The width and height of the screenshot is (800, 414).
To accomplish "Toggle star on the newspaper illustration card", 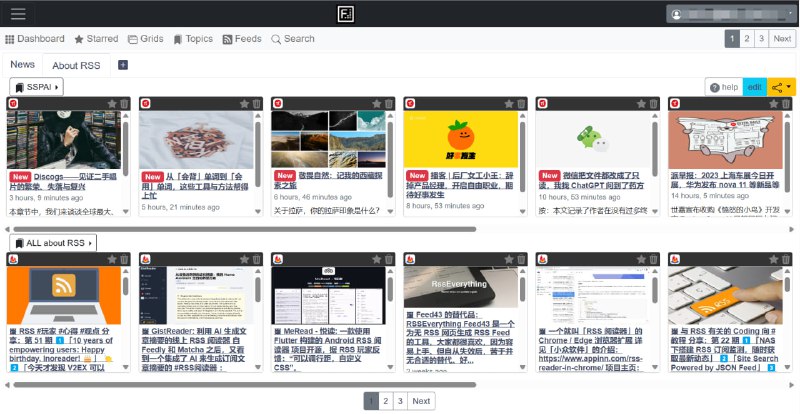I will 773,104.
